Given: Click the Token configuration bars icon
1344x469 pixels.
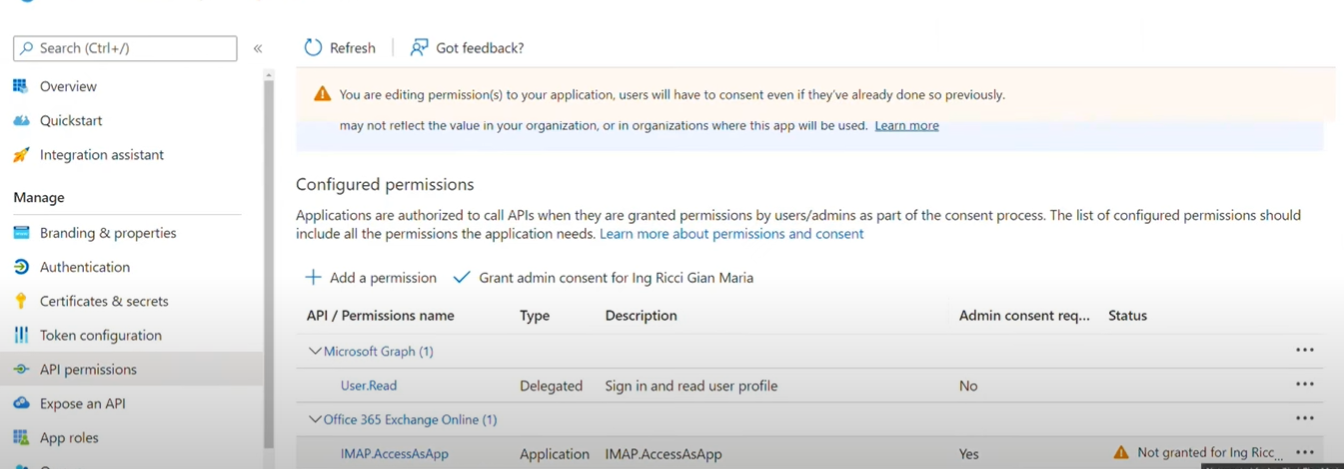Looking at the screenshot, I should pos(21,335).
